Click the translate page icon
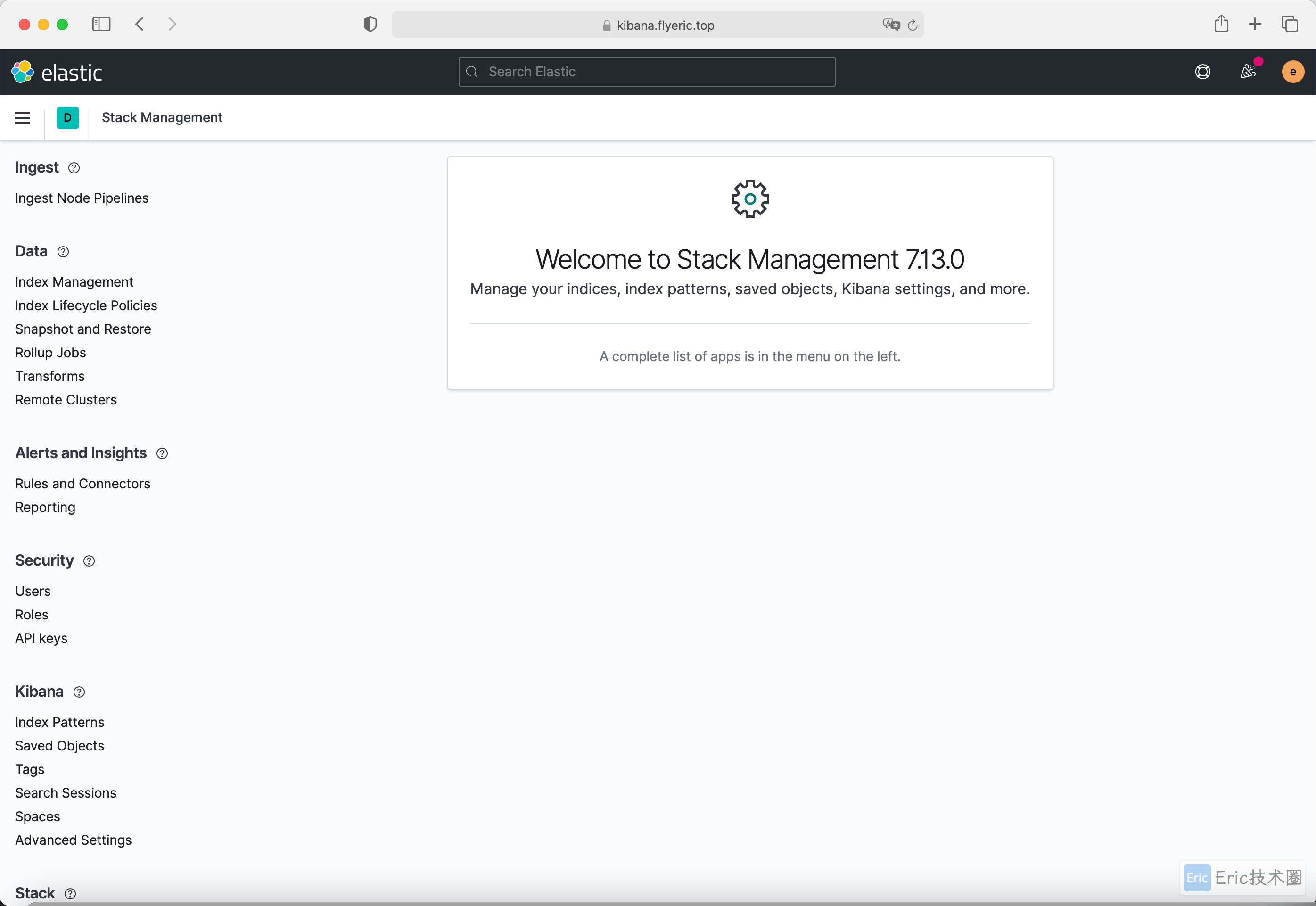 [891, 25]
